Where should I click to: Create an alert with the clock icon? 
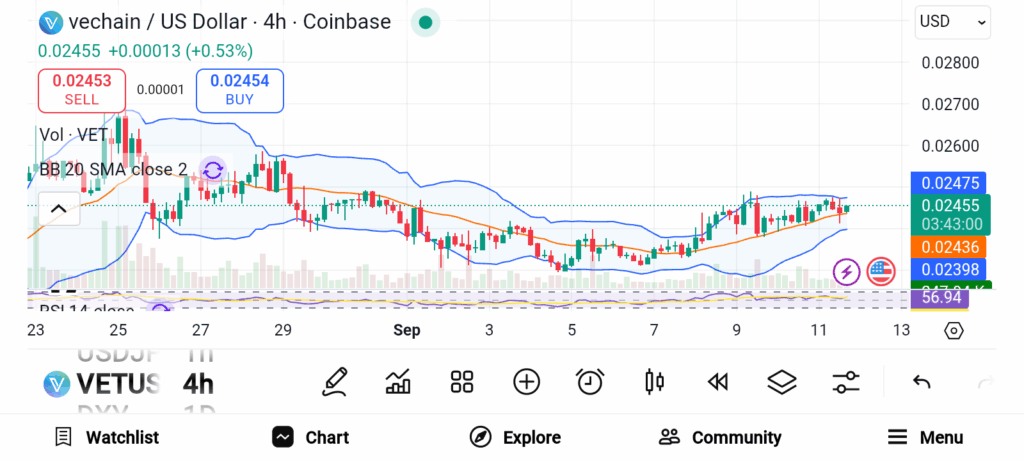pos(590,381)
